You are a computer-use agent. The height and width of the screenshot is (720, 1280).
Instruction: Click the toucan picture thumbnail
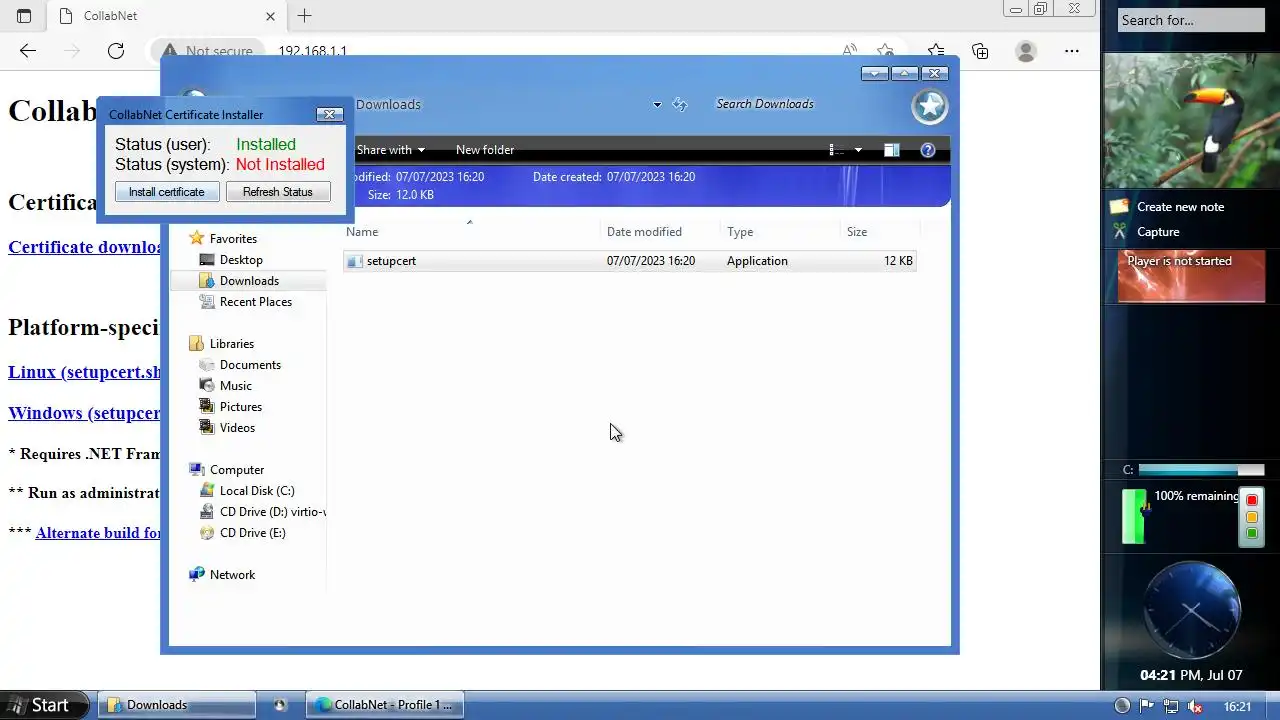(1191, 121)
